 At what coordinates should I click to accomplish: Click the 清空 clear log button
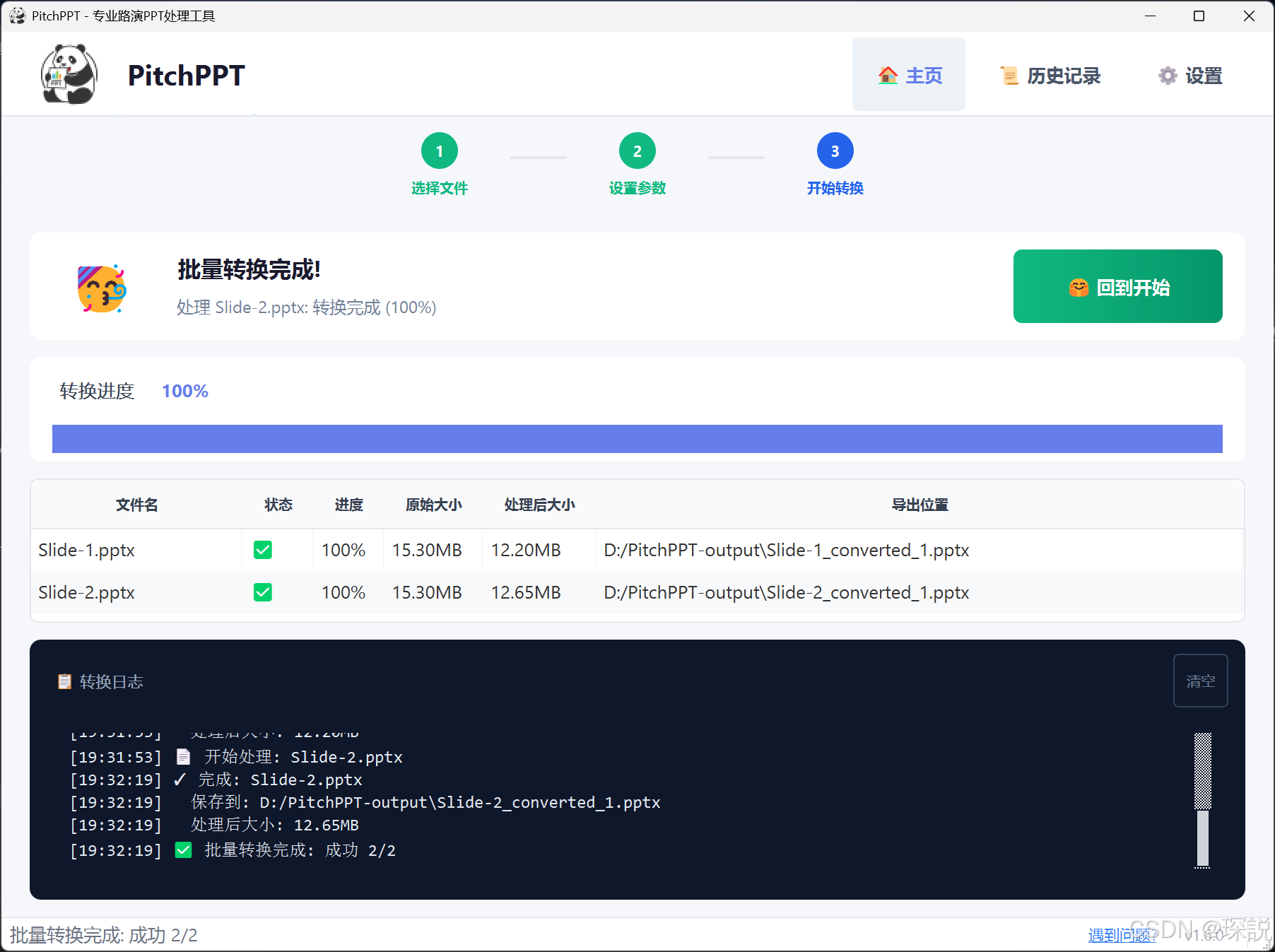pos(1200,681)
